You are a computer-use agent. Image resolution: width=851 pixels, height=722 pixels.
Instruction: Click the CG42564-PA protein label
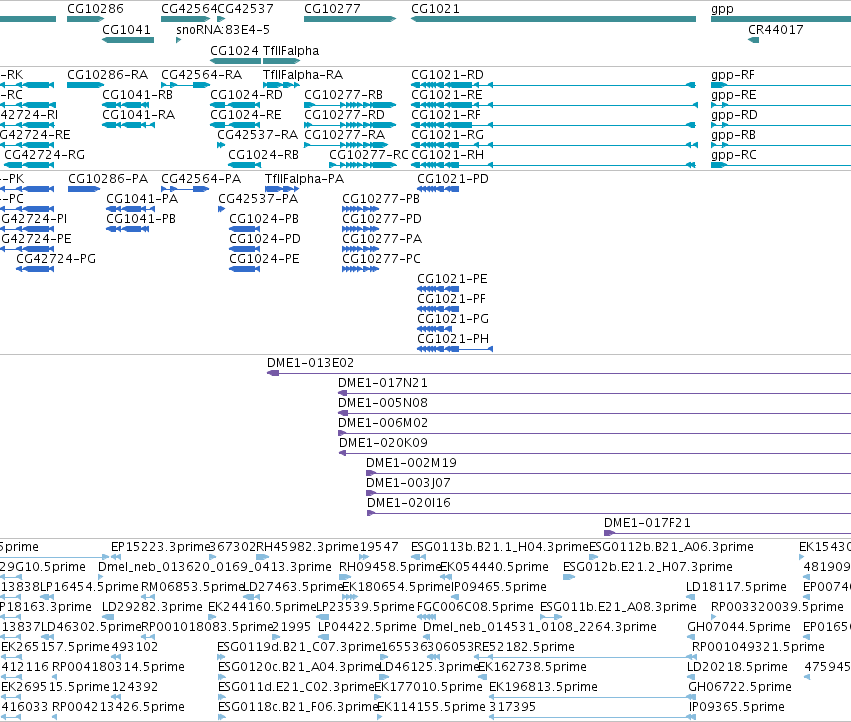click(201, 179)
